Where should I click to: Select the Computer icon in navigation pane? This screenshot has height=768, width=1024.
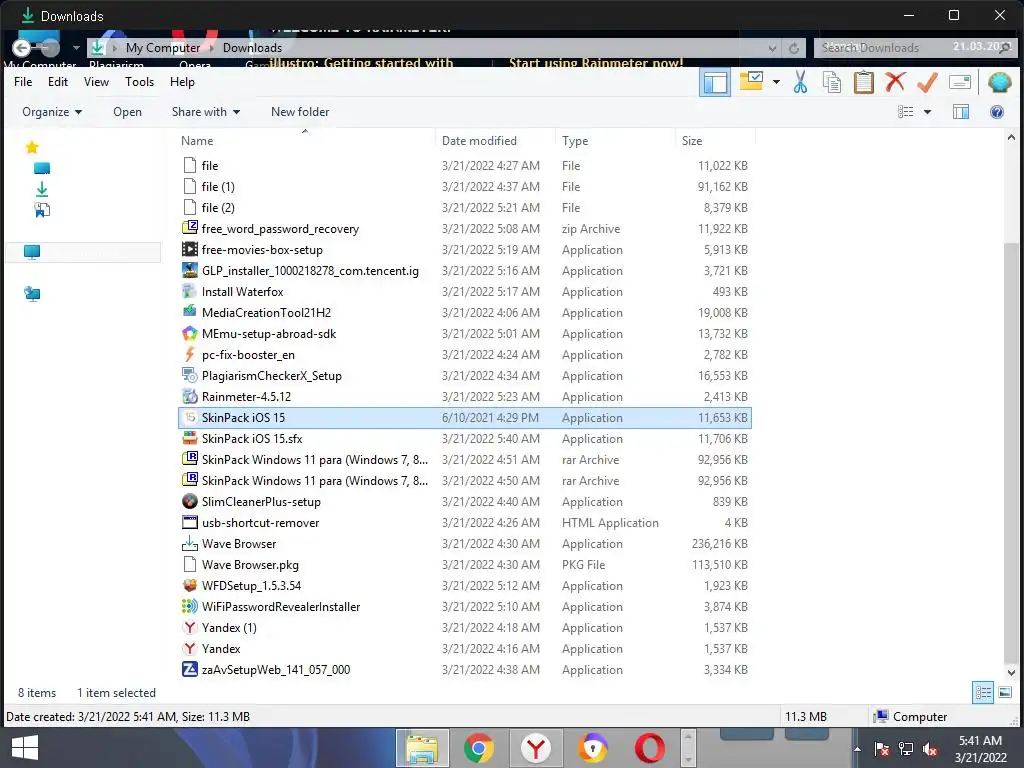point(32,252)
